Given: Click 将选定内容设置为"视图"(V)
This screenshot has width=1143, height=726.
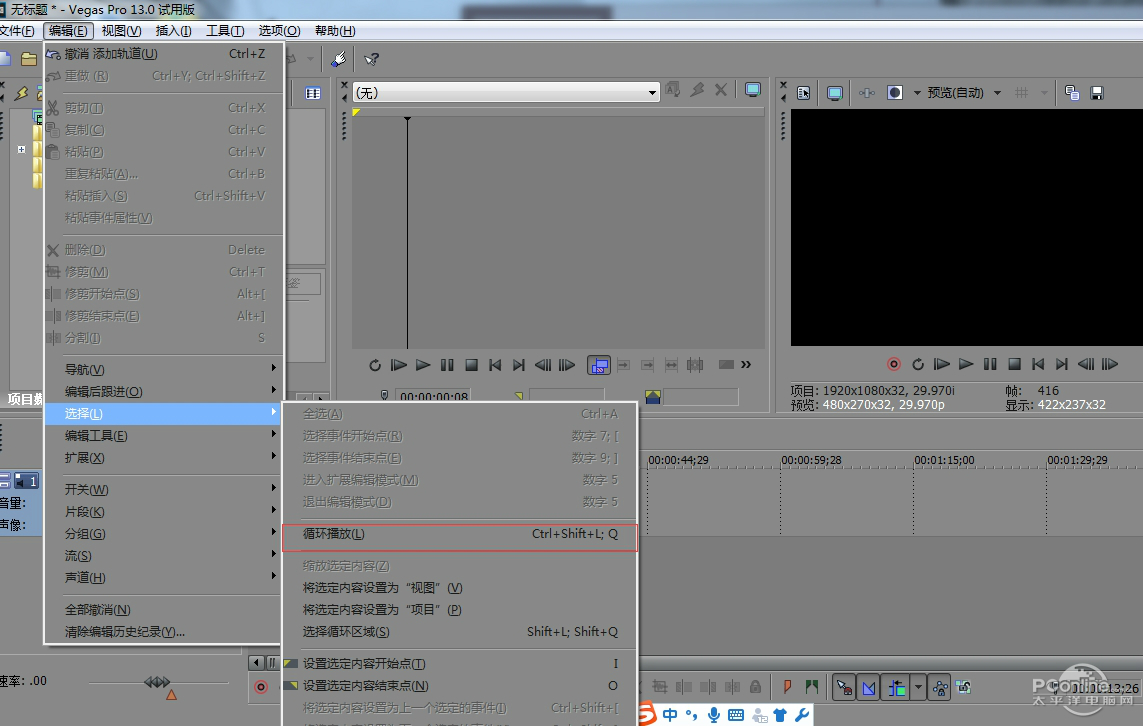Looking at the screenshot, I should [x=460, y=588].
